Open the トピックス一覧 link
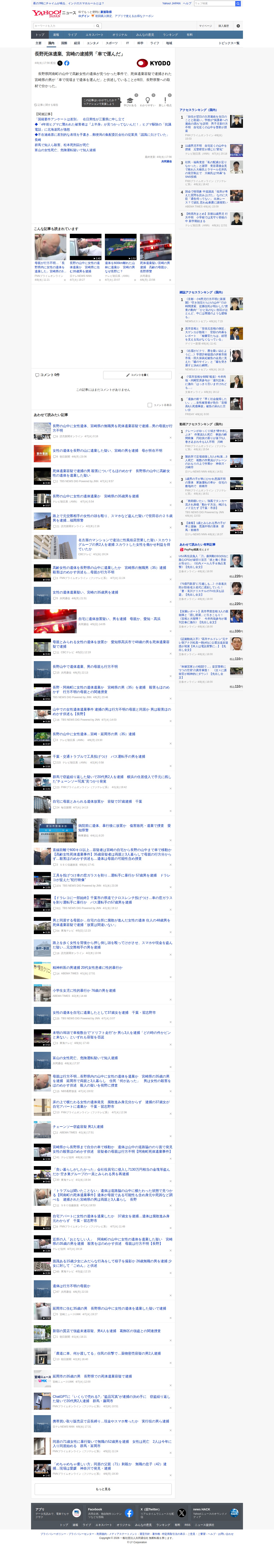274x1568 pixels. [229, 43]
